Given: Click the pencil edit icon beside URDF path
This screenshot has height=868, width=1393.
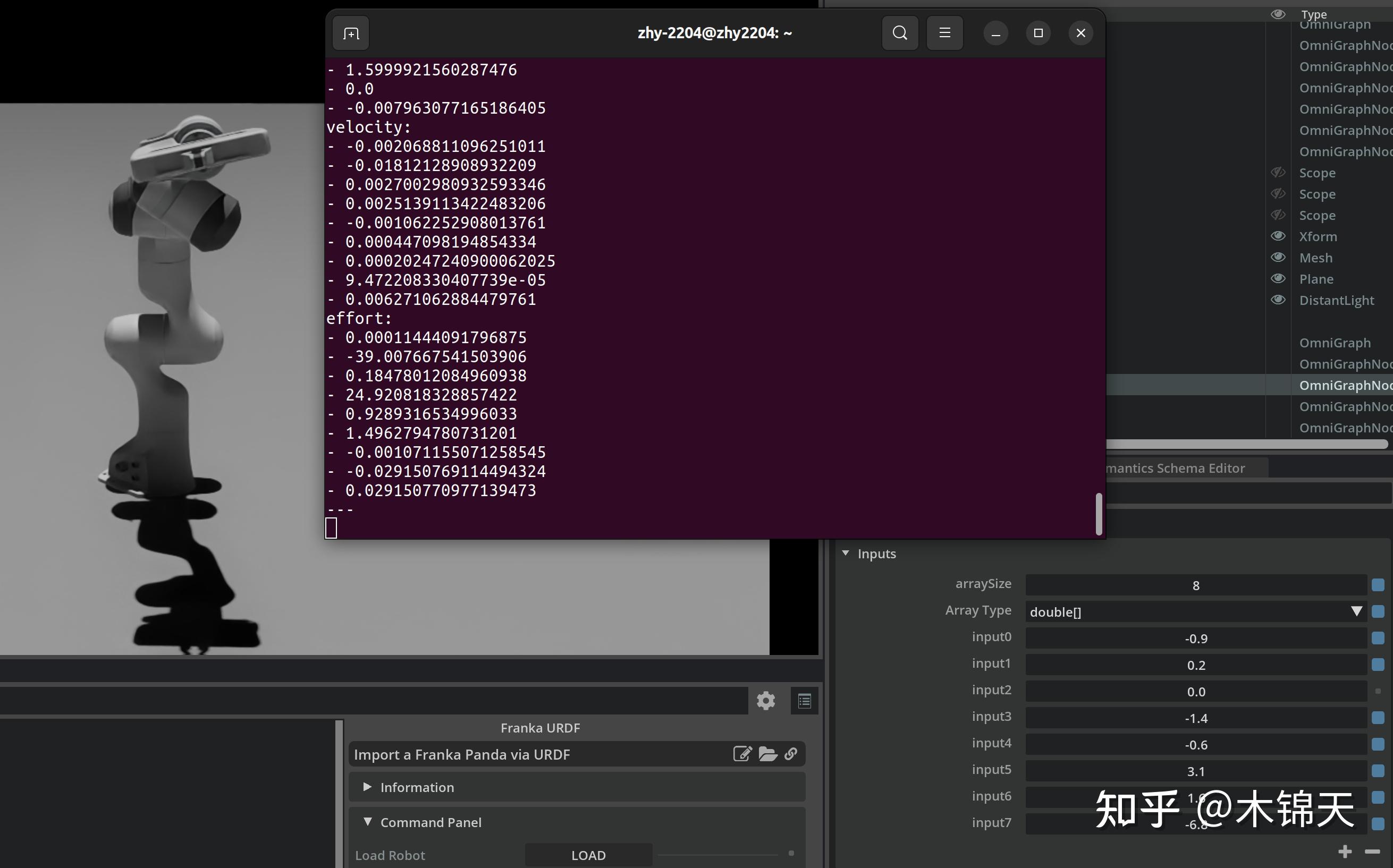Looking at the screenshot, I should (x=743, y=754).
